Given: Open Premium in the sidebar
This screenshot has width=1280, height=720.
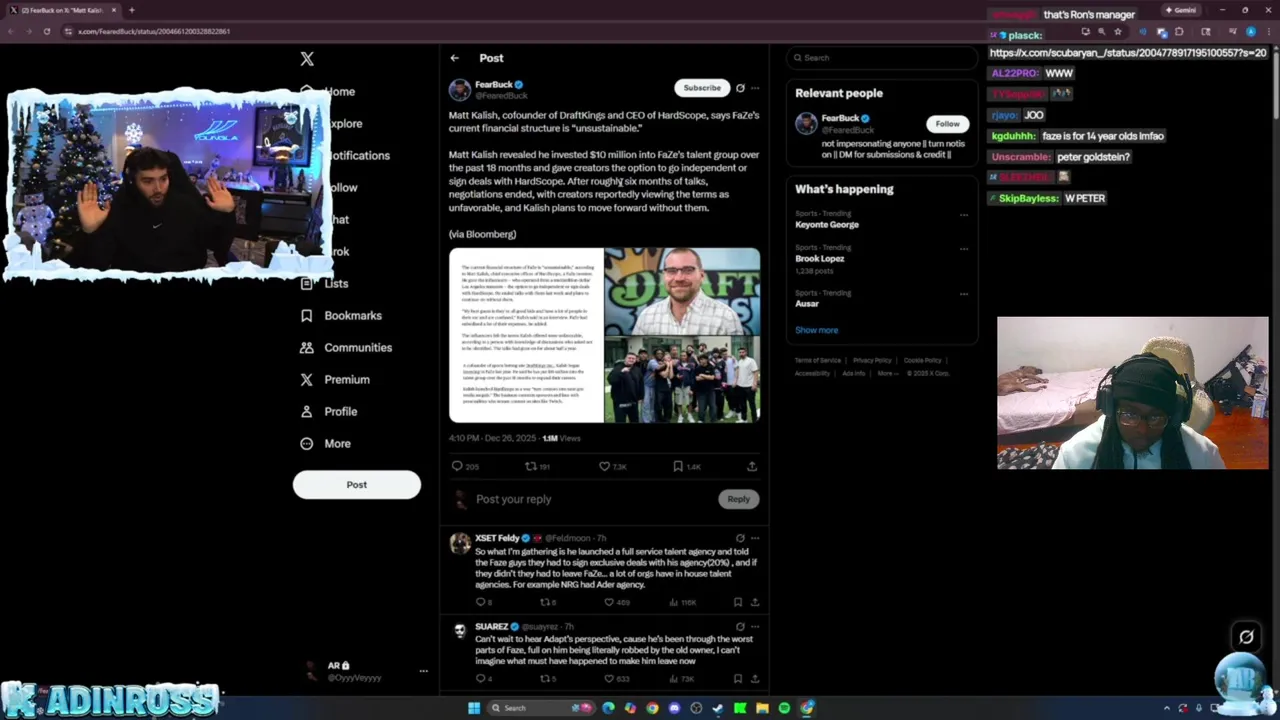Looking at the screenshot, I should [x=335, y=379].
